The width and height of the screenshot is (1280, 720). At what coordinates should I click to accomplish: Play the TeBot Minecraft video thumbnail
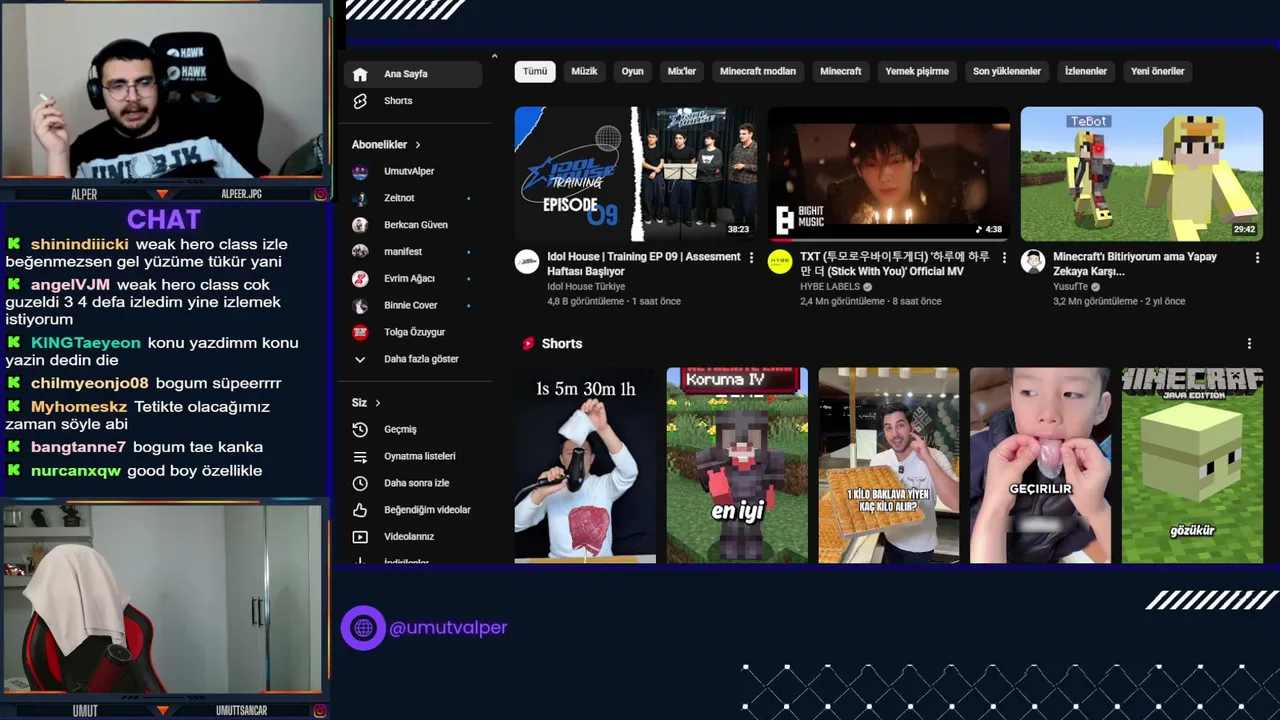coord(1142,174)
